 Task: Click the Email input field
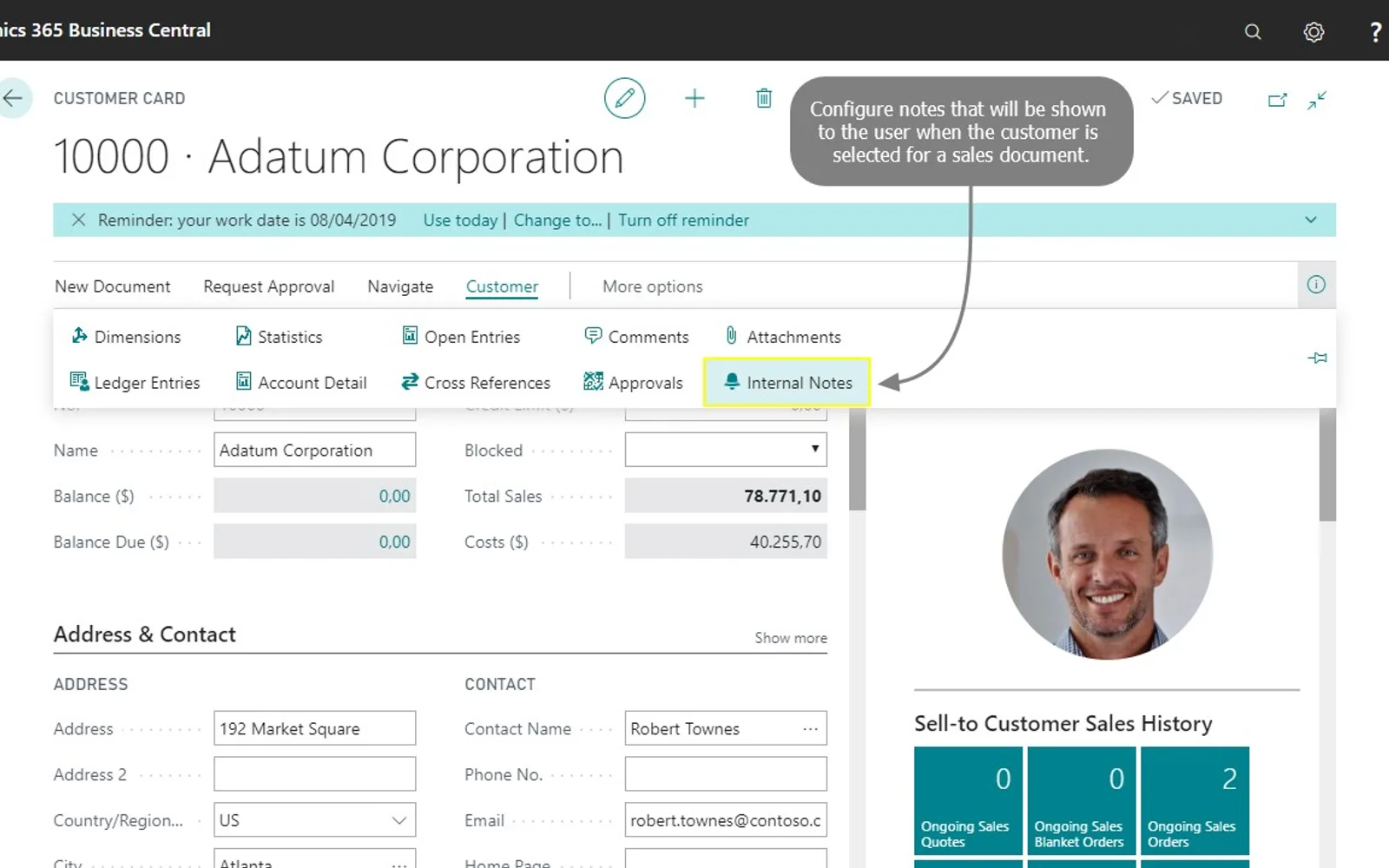pyautogui.click(x=726, y=819)
